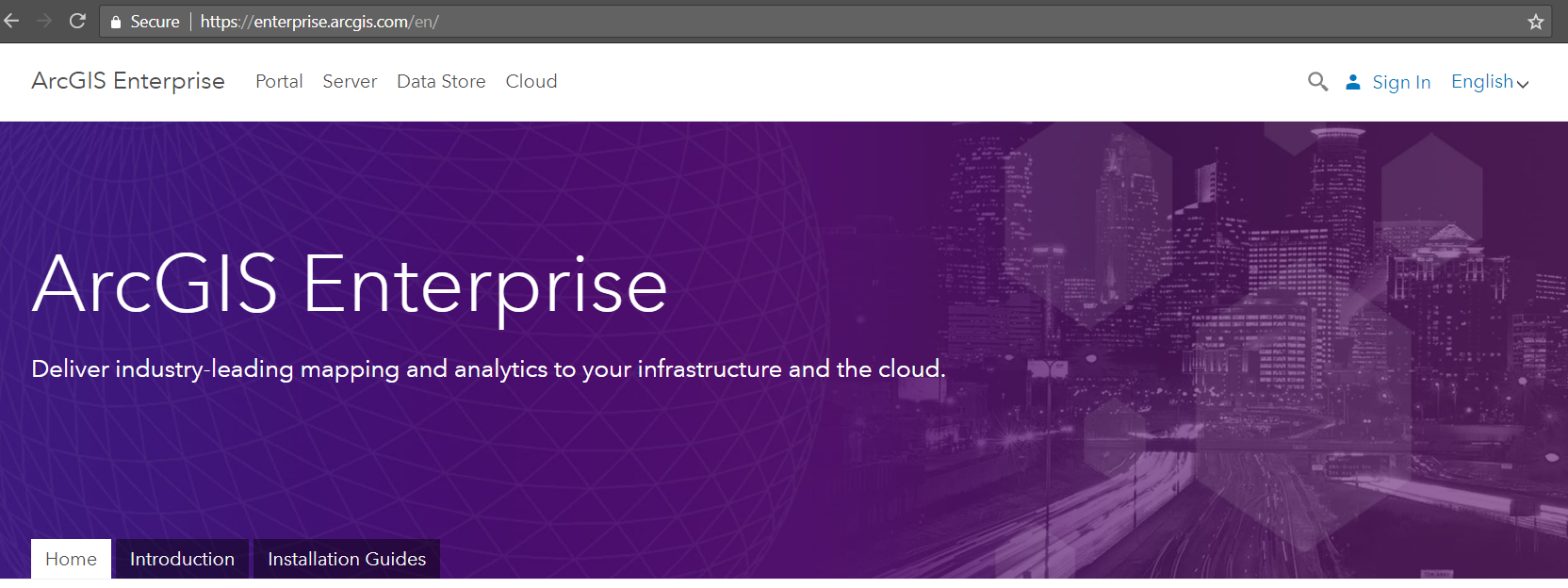Click the Sign In link
Screen dimensions: 1568x588
pos(1401,82)
